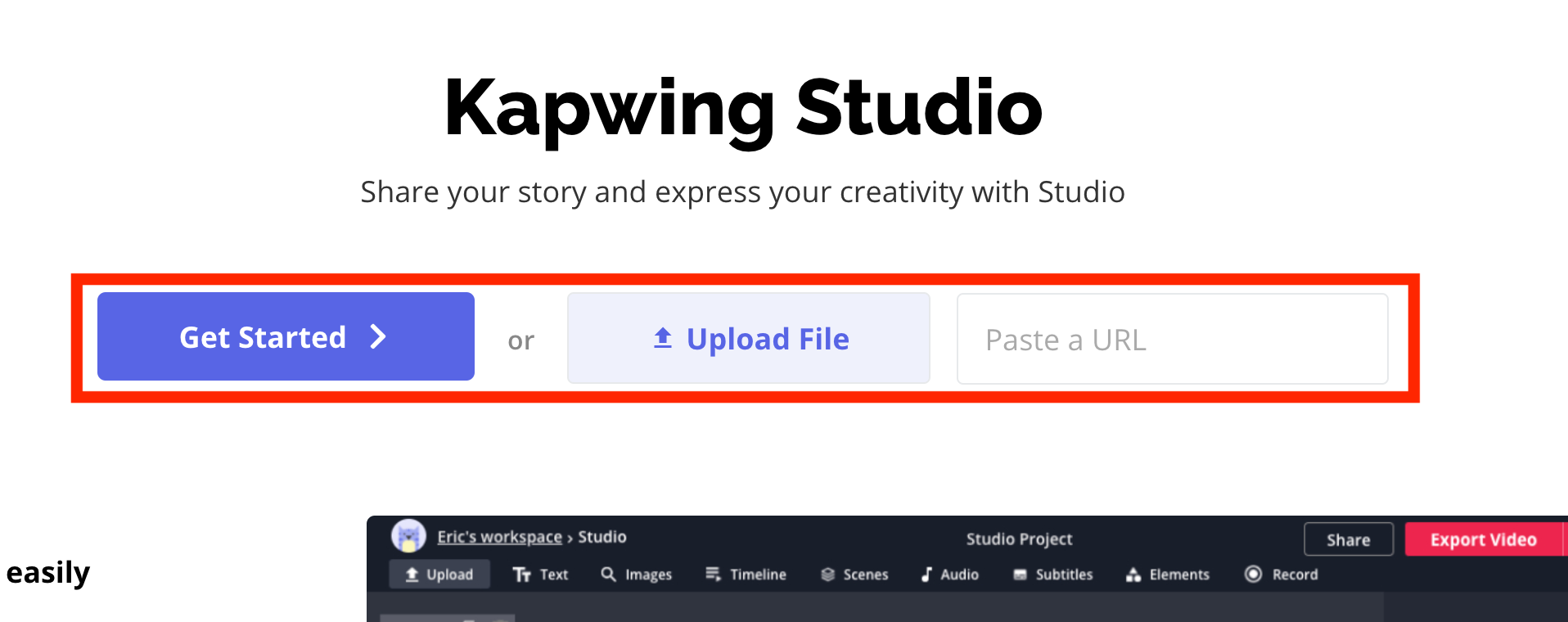
Task: Click the Studio breadcrumb label
Action: pos(602,537)
